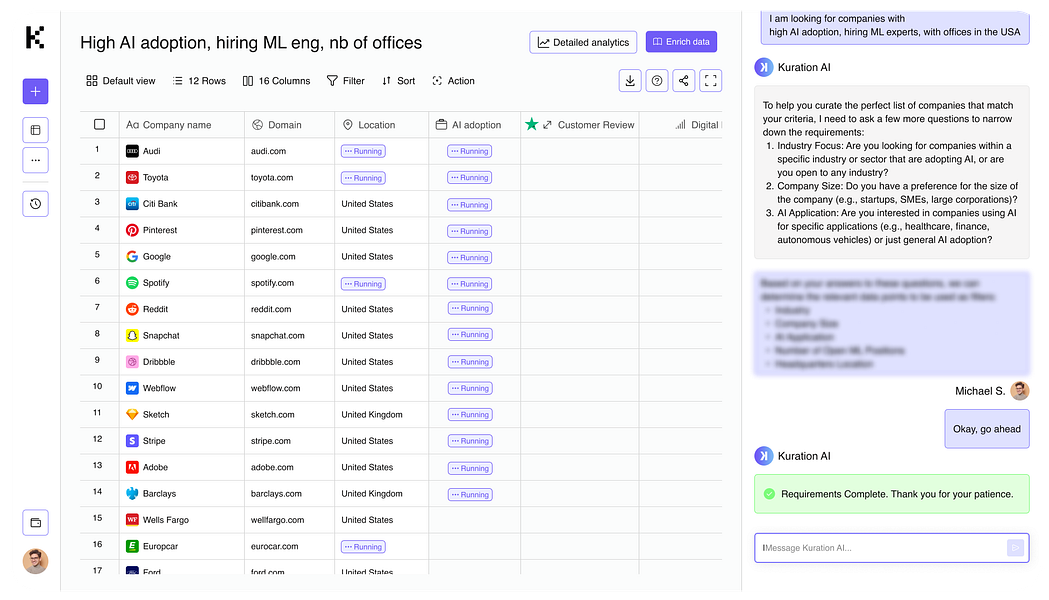1049x600 pixels.
Task: Select the eurocar.com domain cell
Action: [x=274, y=546]
